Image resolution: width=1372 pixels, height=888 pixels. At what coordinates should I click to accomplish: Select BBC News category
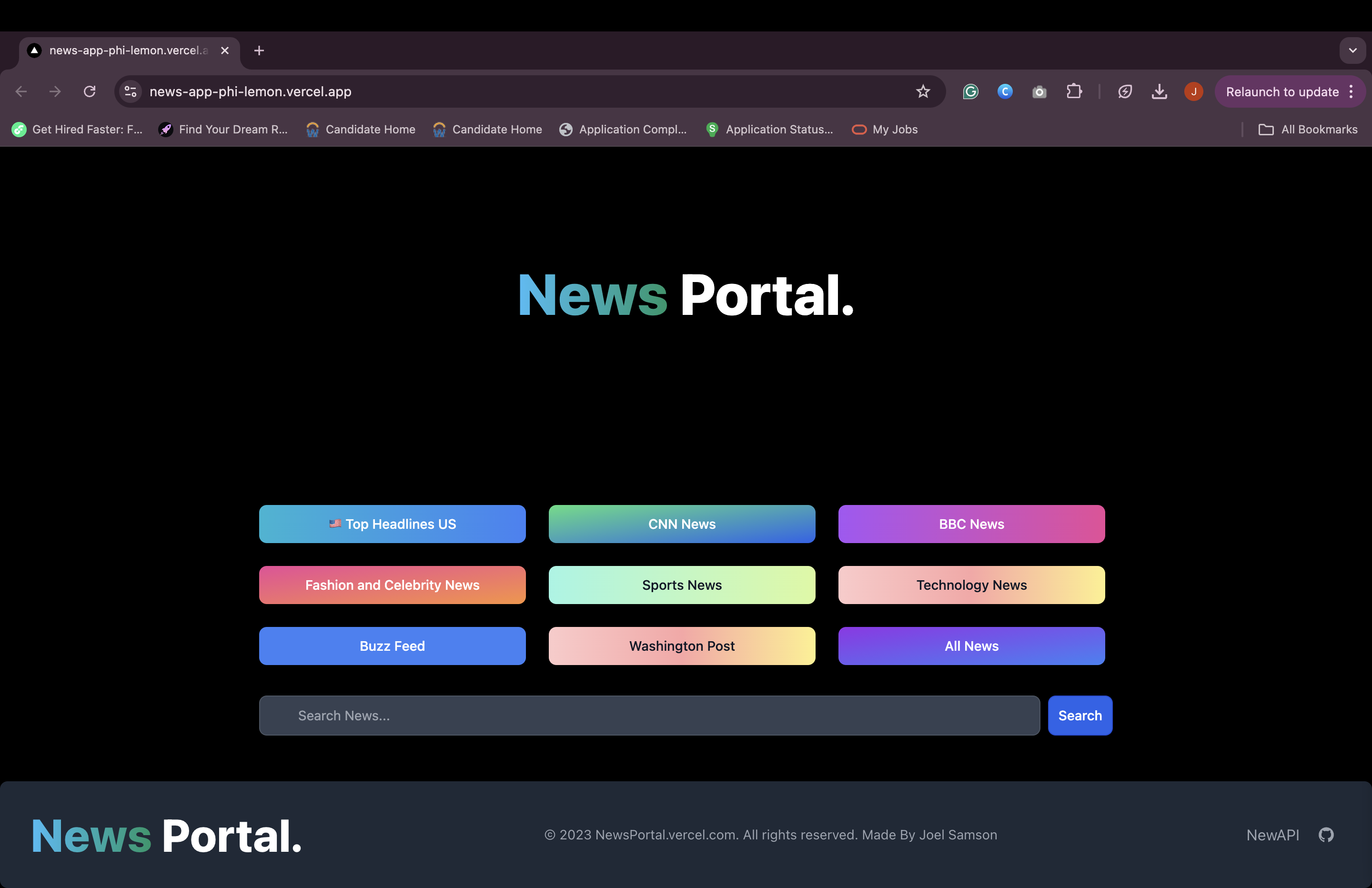(971, 524)
